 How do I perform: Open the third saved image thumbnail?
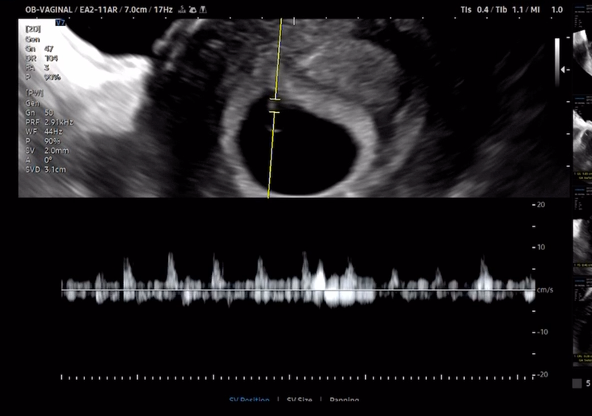[583, 230]
